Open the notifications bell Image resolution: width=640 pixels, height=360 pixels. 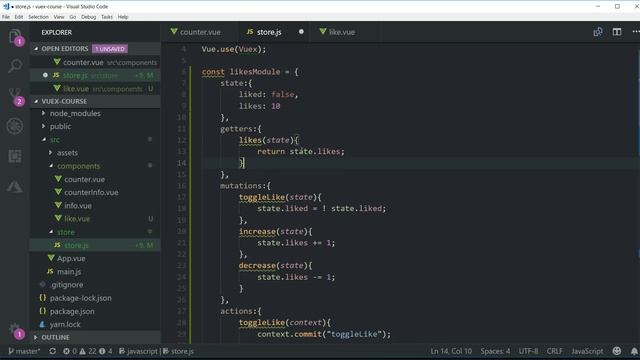coord(634,351)
